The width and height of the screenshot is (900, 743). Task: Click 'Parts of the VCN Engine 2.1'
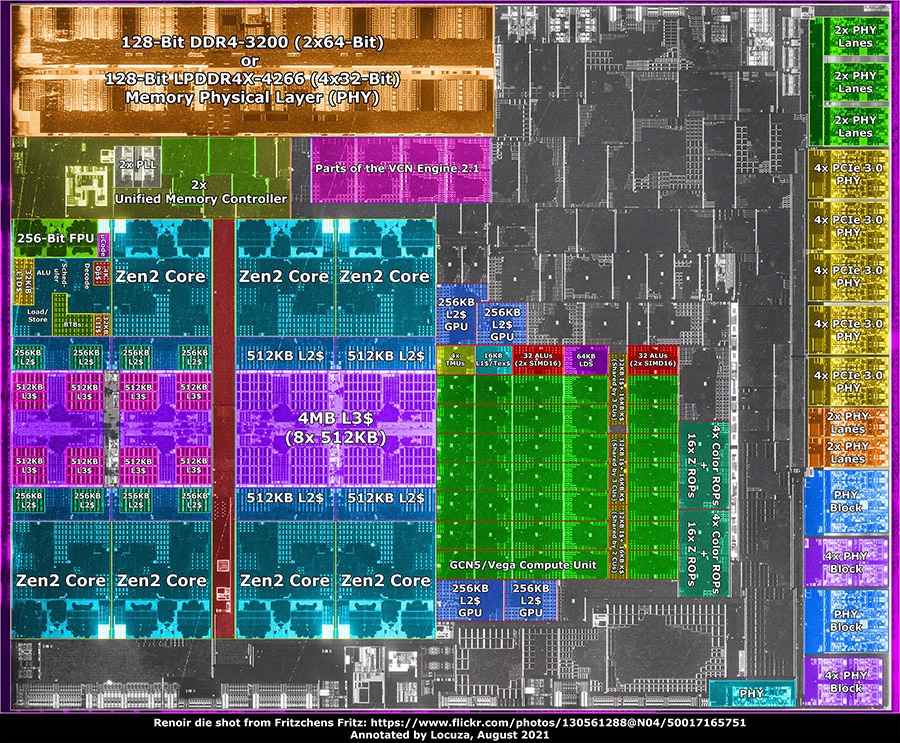coord(397,168)
